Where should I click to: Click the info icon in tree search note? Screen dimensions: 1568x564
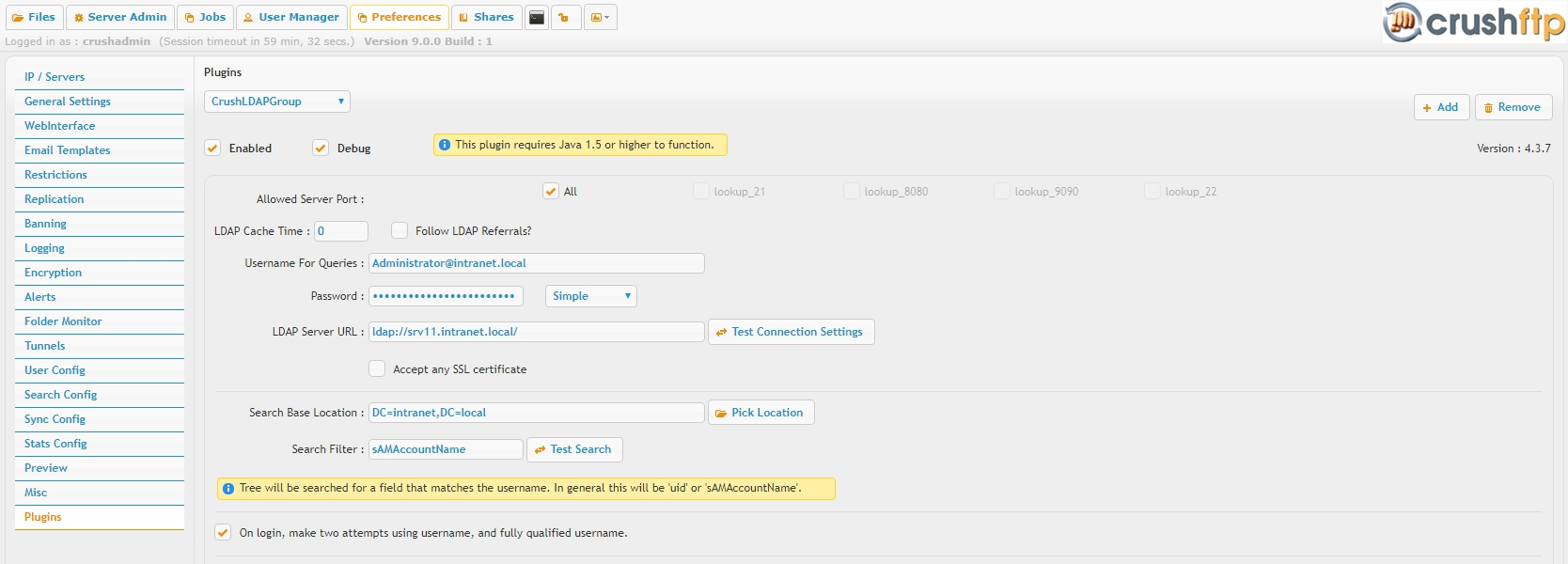228,489
